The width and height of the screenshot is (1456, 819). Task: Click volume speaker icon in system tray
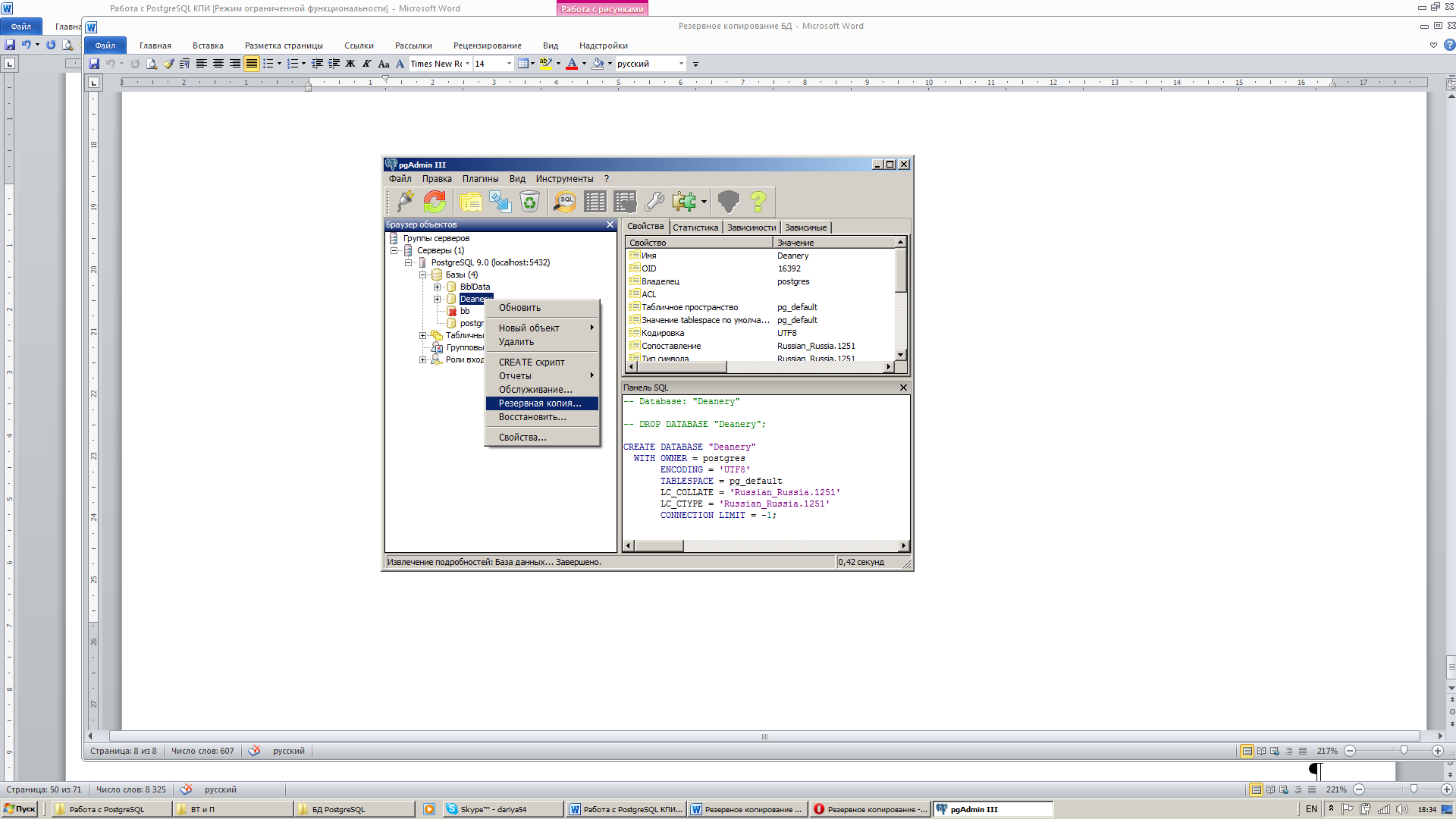tap(1401, 809)
